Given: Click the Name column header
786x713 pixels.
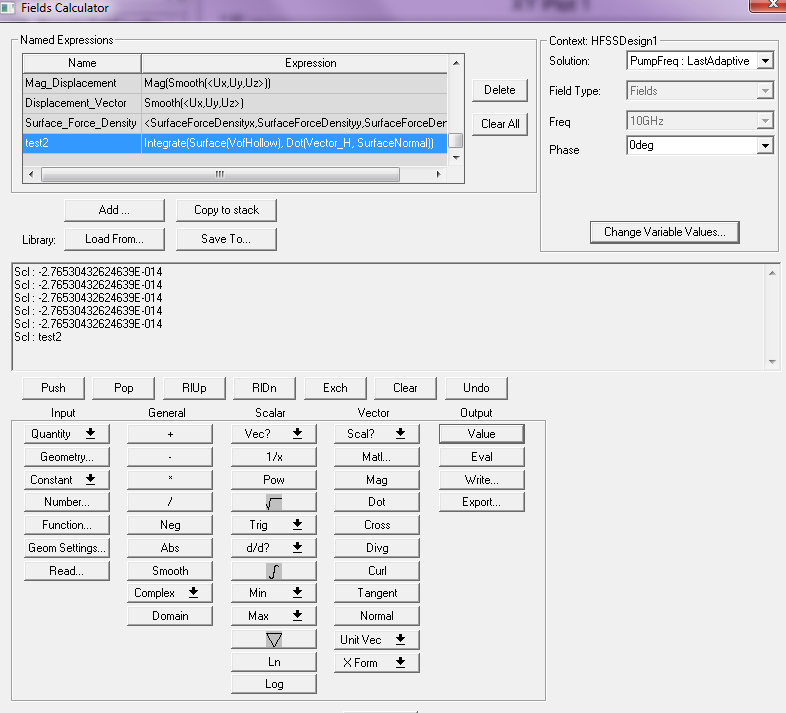Looking at the screenshot, I should (x=82, y=63).
